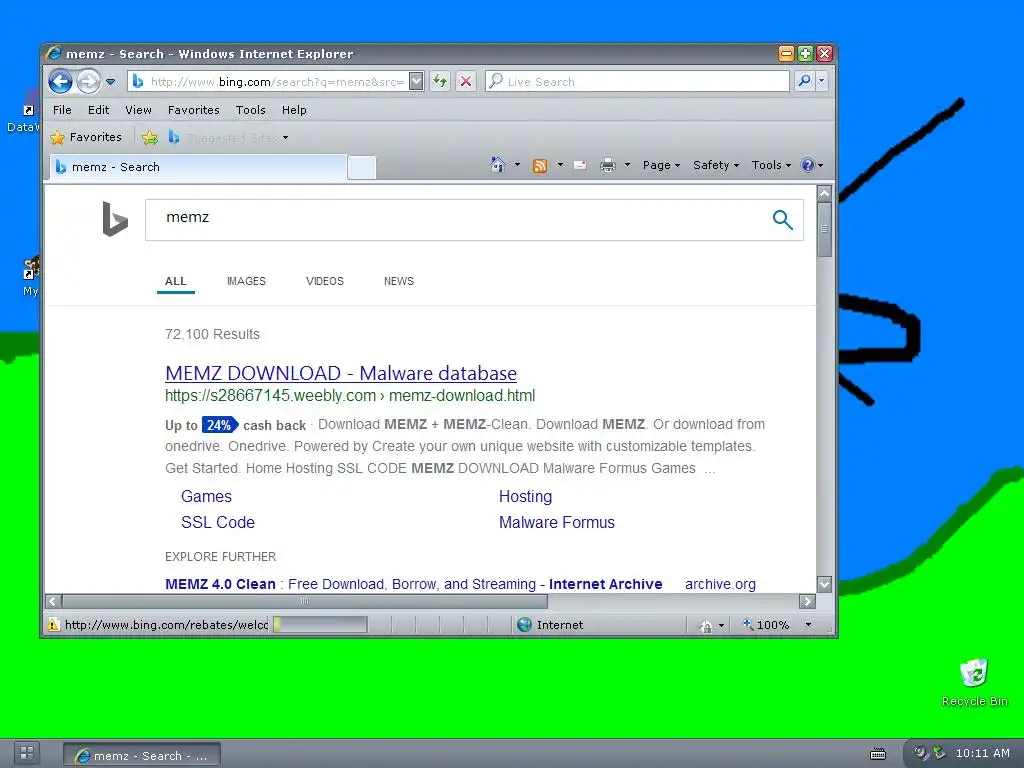Click the weebly.com memz-download.html URL
The height and width of the screenshot is (768, 1024).
[x=350, y=396]
